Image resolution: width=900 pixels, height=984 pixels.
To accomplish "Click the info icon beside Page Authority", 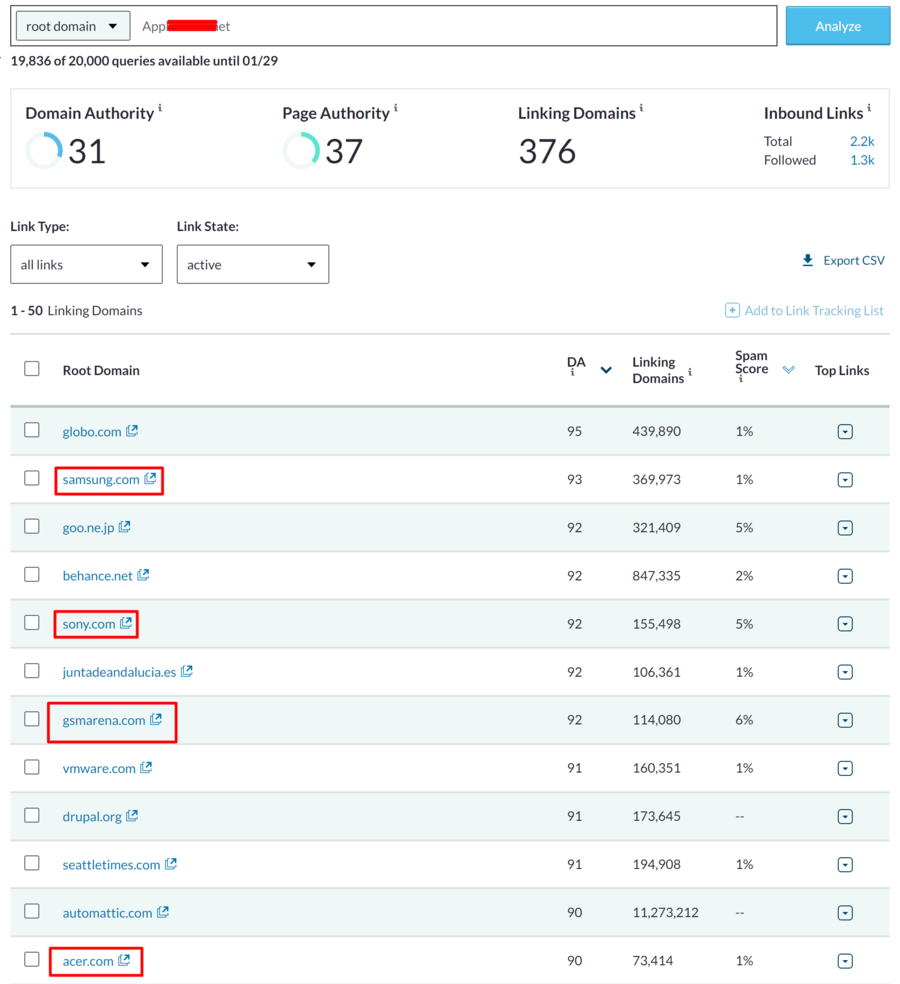I will [x=395, y=108].
